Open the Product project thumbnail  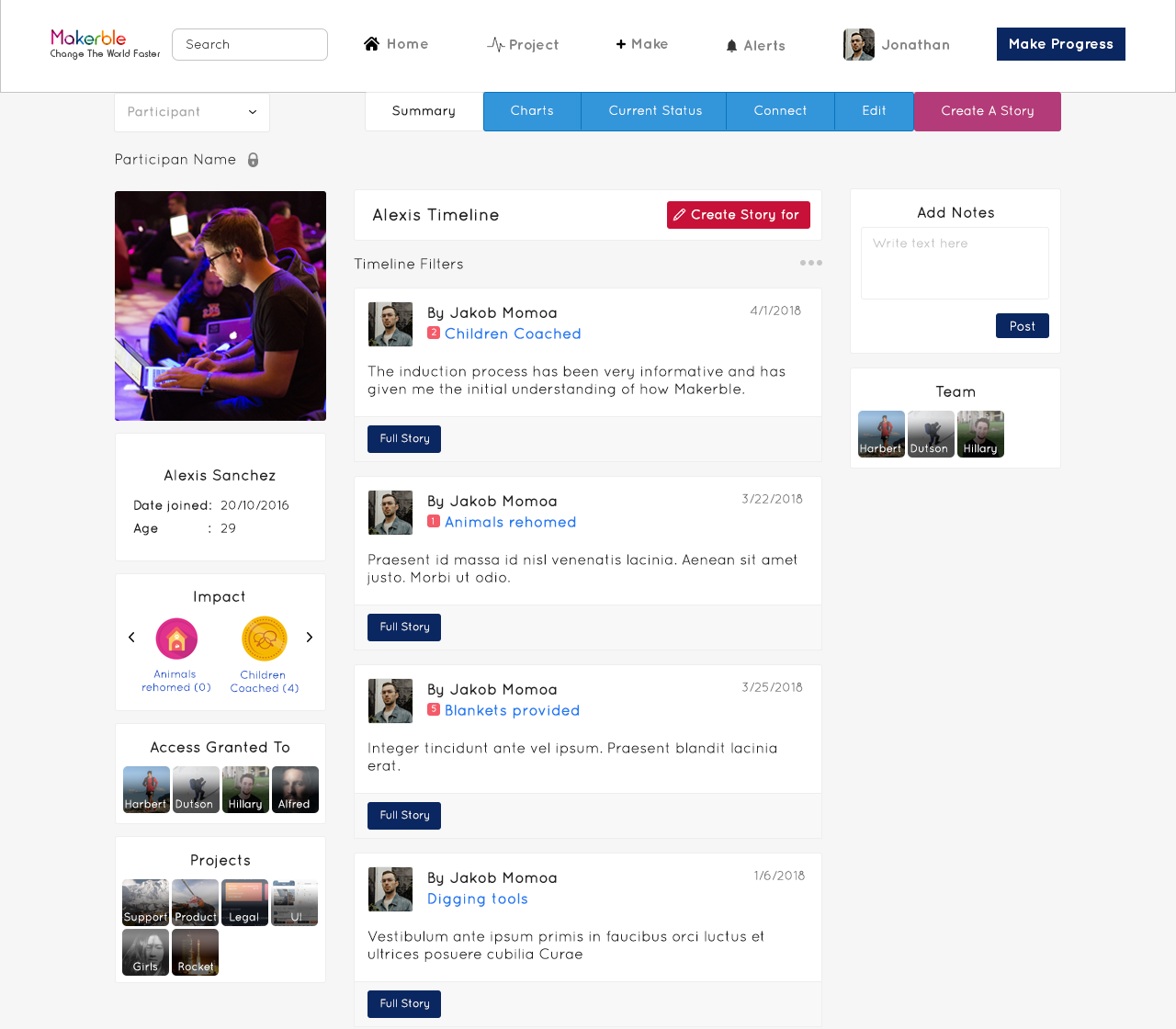click(195, 903)
